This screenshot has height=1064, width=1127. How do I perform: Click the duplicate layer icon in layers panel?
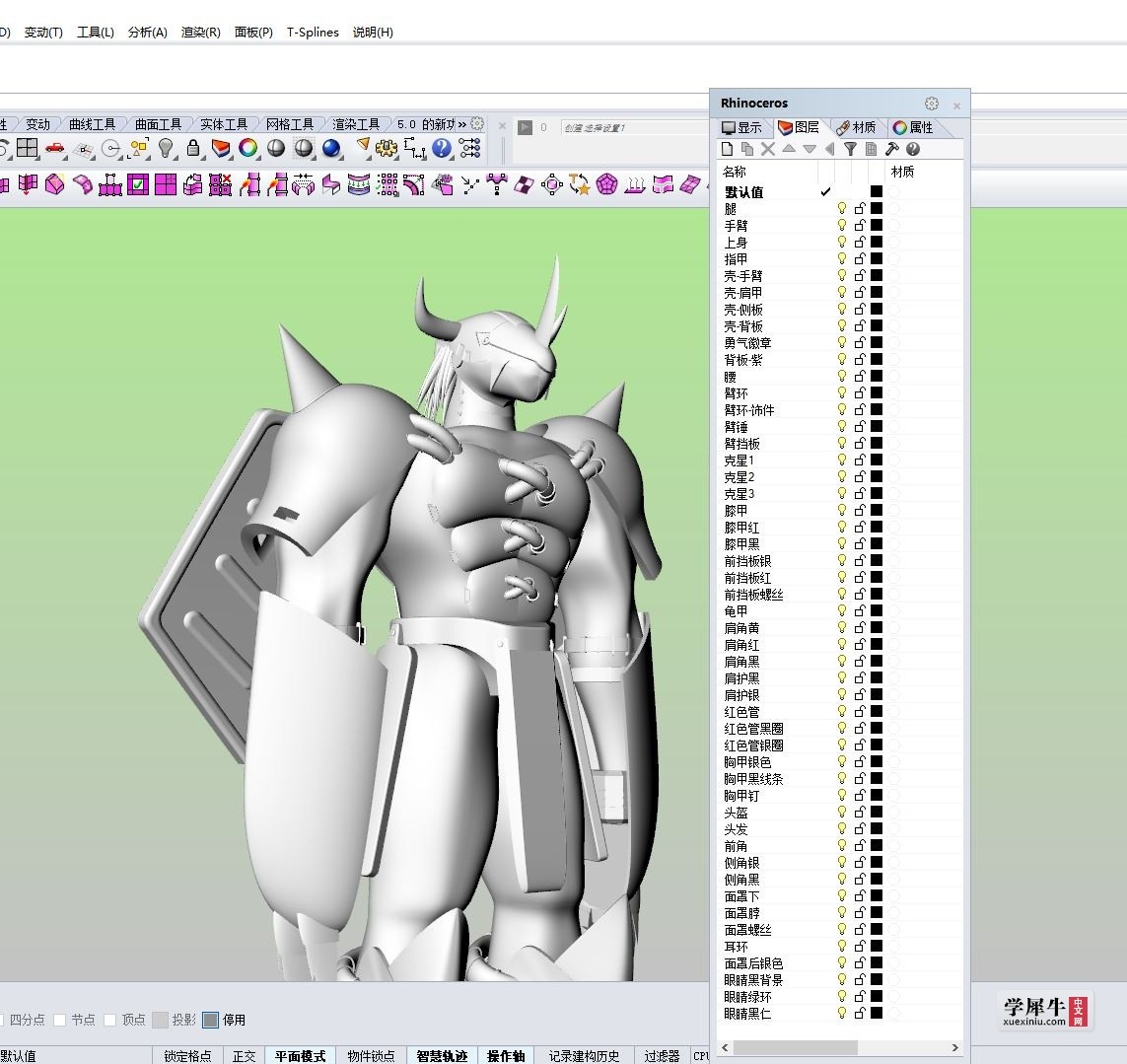(x=747, y=149)
